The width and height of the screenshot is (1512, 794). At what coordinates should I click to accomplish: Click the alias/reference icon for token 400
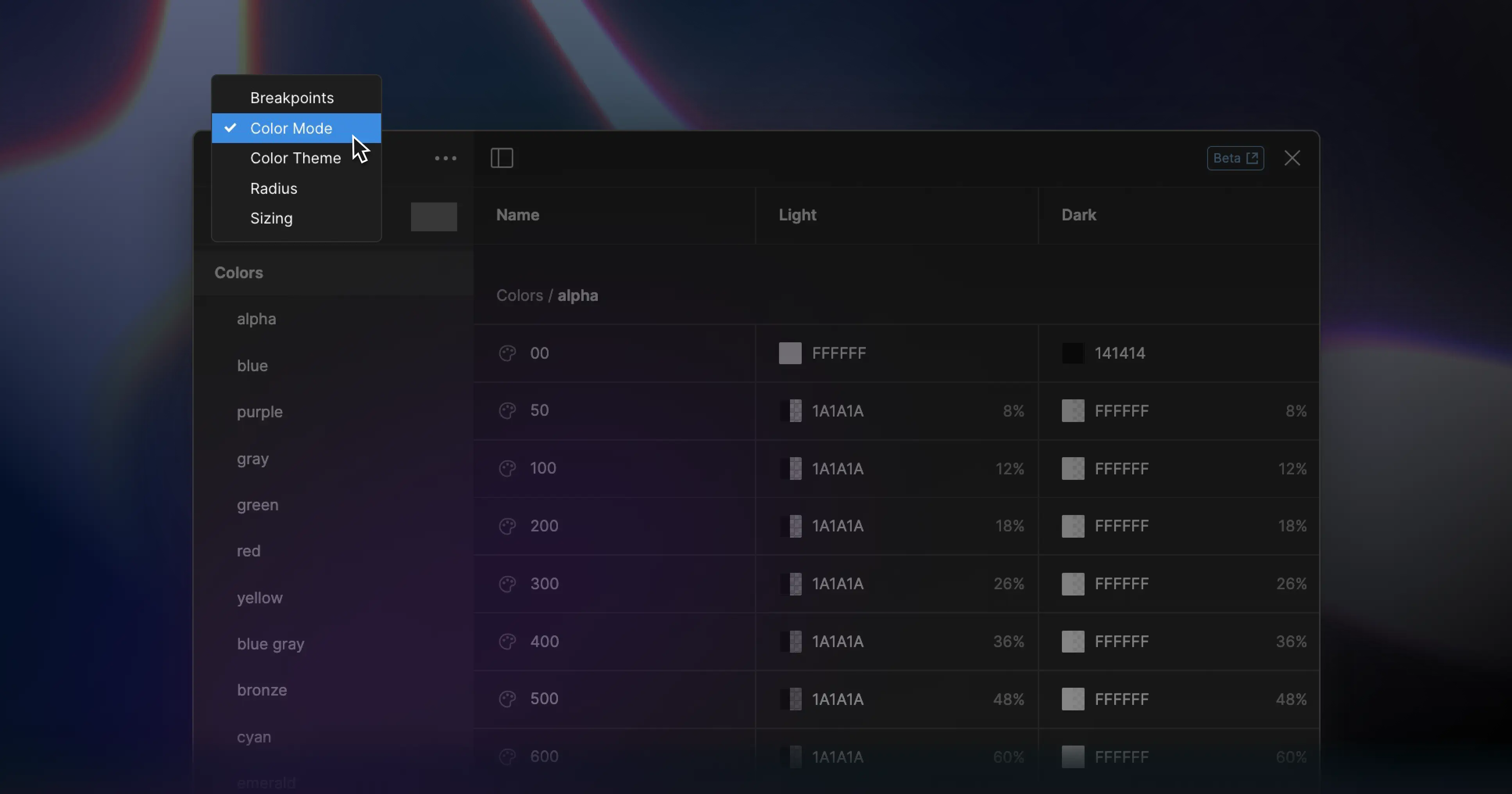pos(507,641)
